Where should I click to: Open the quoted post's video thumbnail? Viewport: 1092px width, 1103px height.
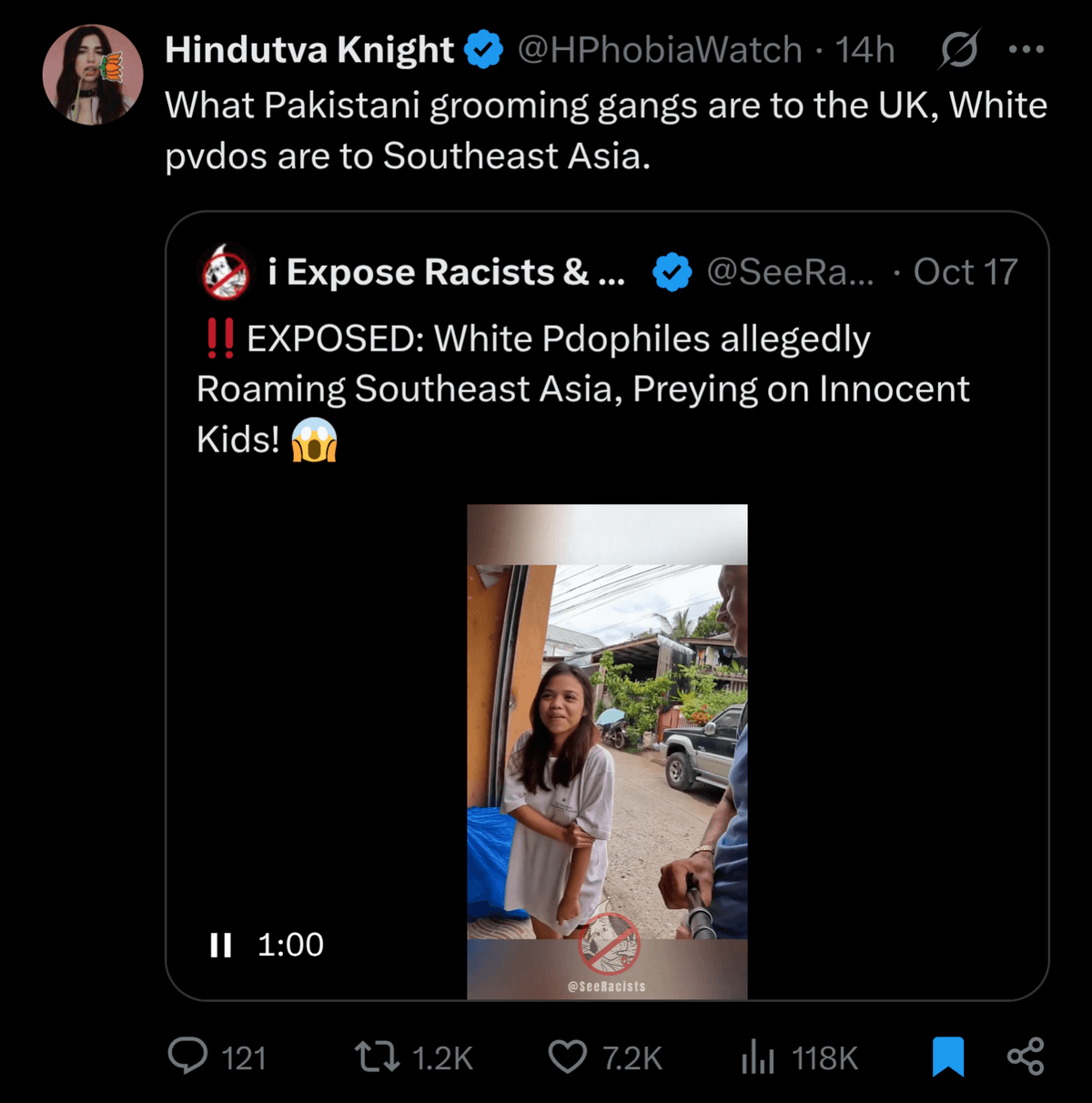coord(607,751)
